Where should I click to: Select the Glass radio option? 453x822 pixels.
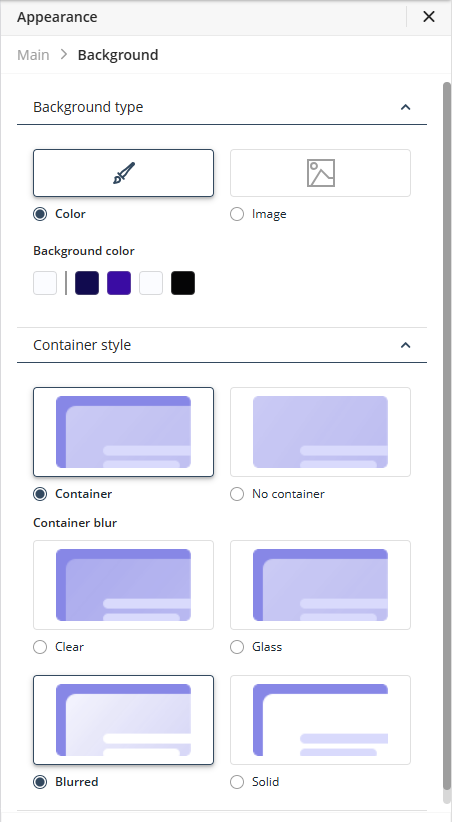(237, 647)
